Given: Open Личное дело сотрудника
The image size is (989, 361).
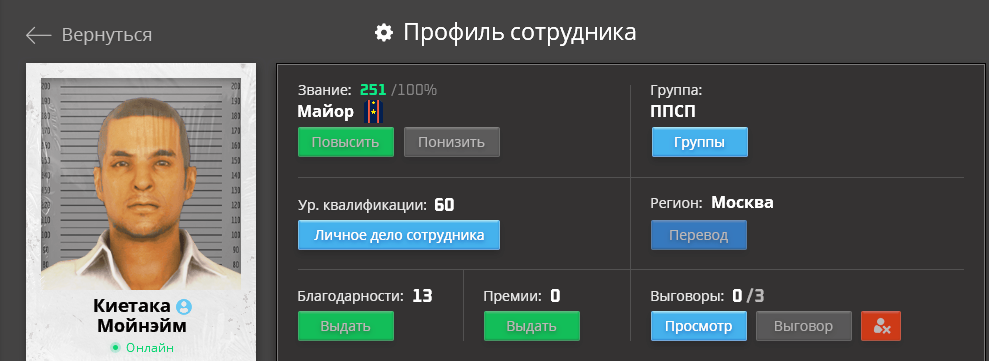Looking at the screenshot, I should (x=399, y=235).
